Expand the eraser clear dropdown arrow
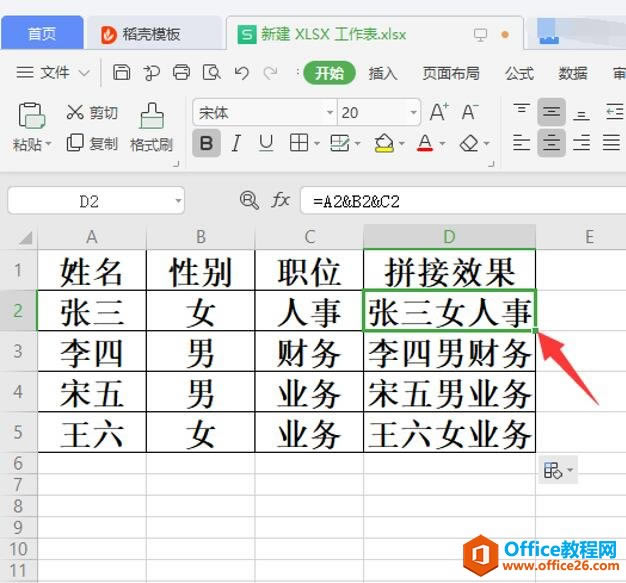Image resolution: width=626 pixels, height=583 pixels. [486, 143]
